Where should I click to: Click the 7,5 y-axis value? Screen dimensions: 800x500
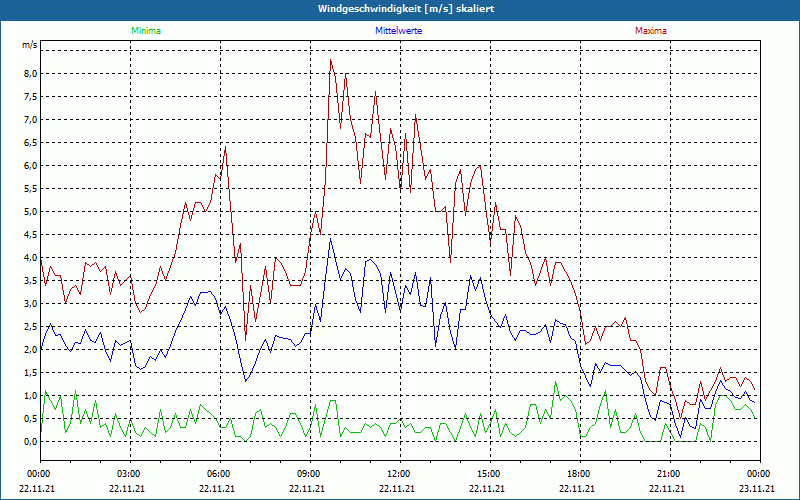pos(31,96)
